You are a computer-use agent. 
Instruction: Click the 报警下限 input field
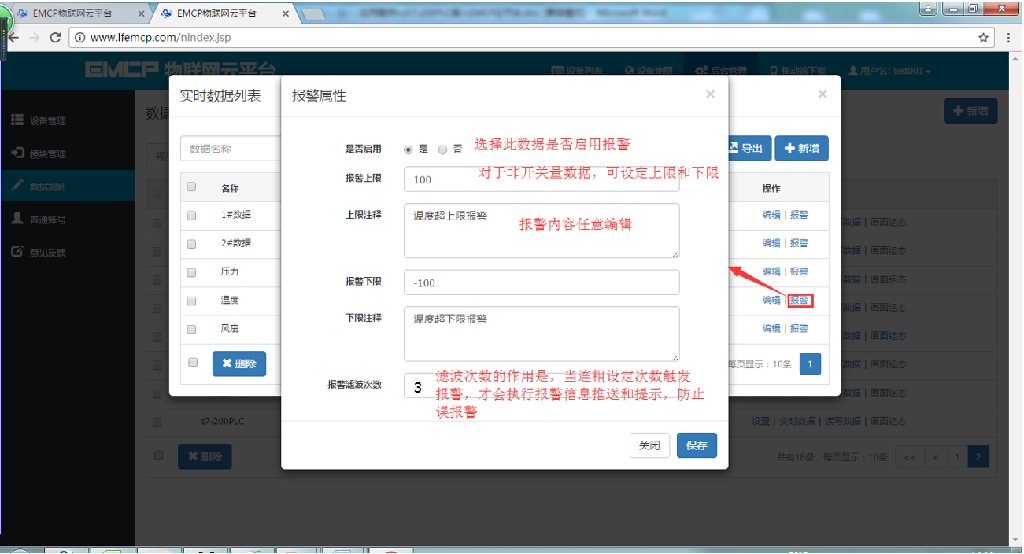pos(541,283)
